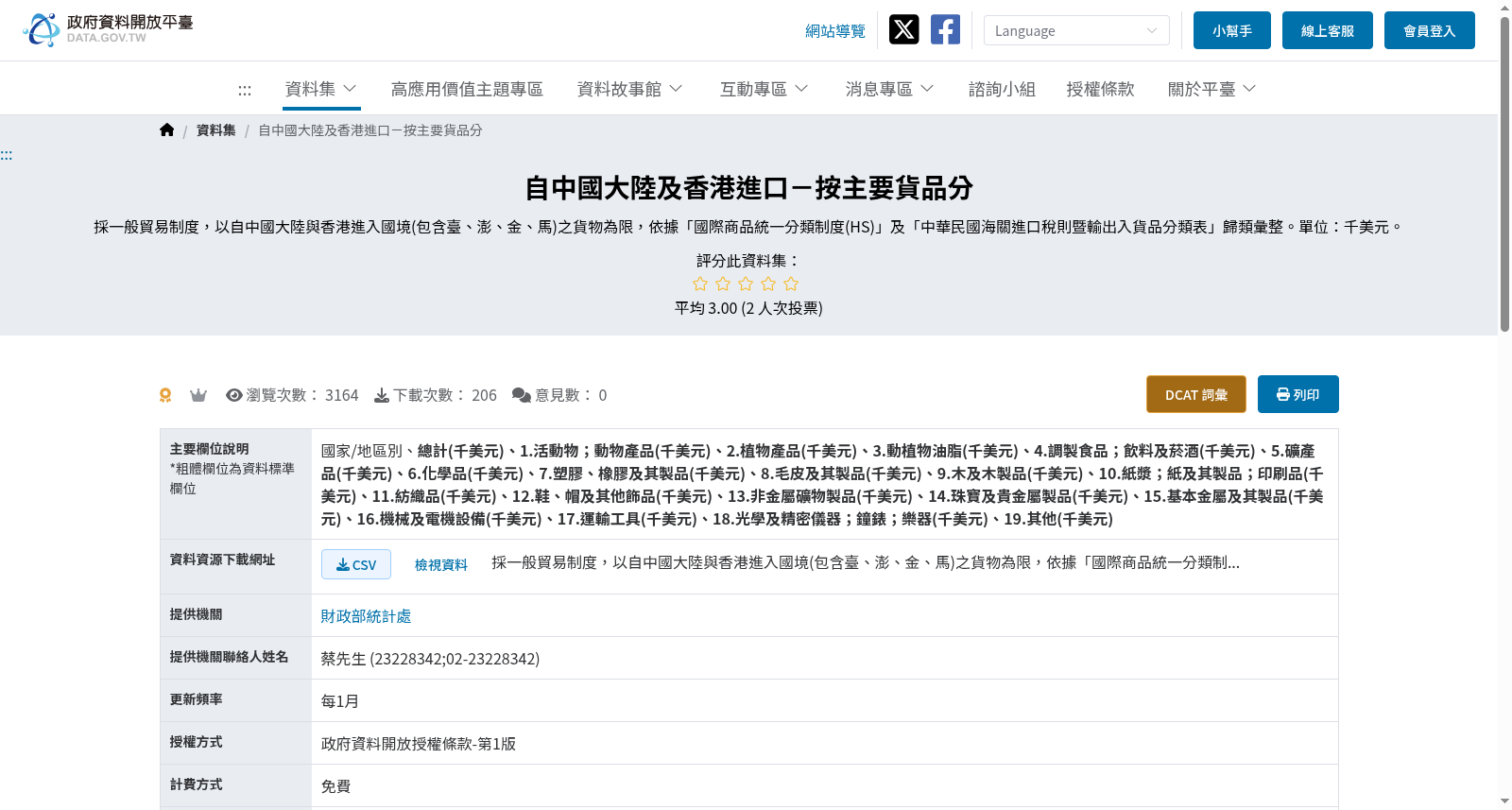The height and width of the screenshot is (810, 1512).
Task: Expand the 互動專區 navigation menu
Action: point(764,89)
